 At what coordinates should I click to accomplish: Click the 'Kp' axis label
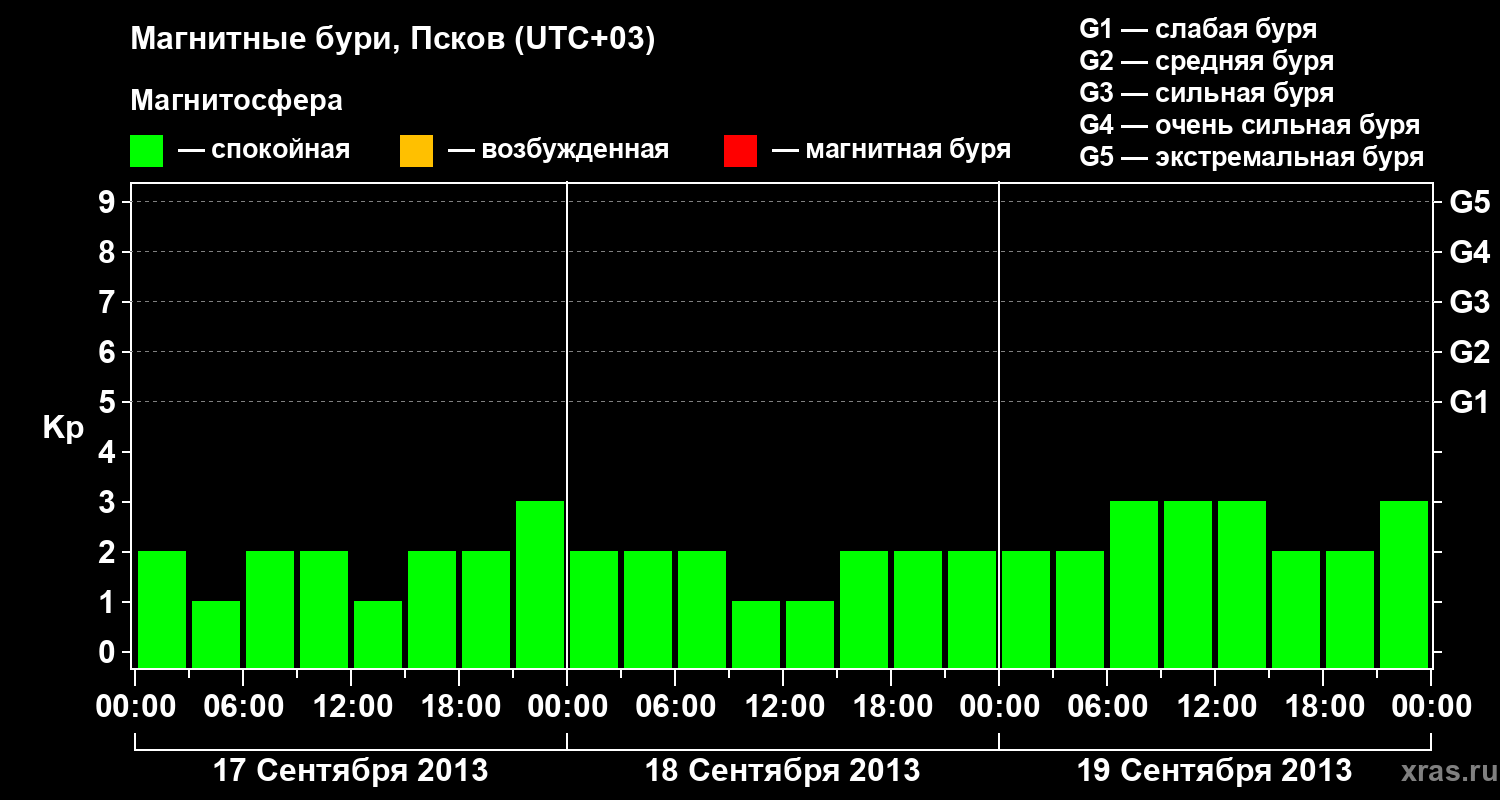pos(63,428)
